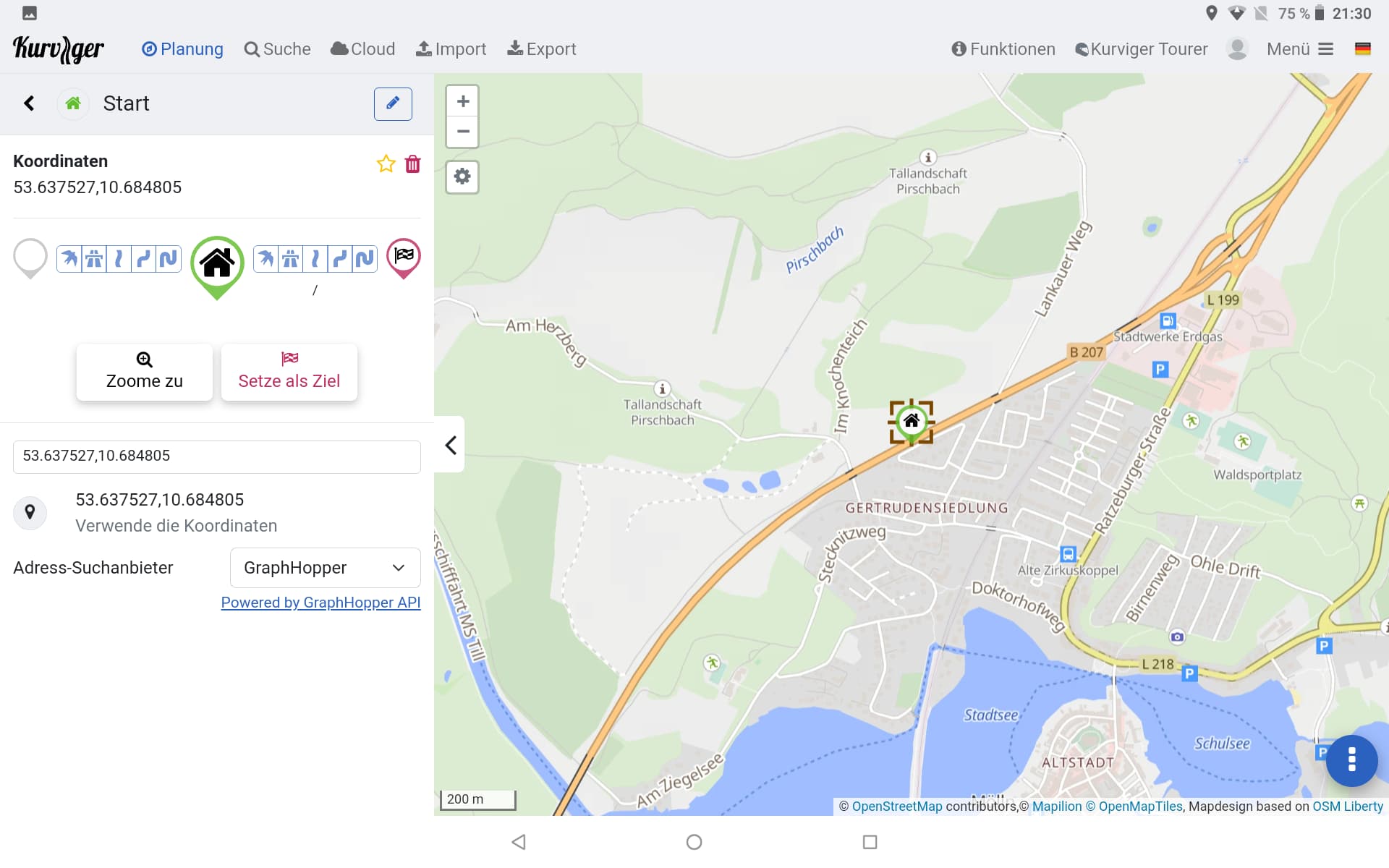The image size is (1389, 868).
Task: Go back with the Start header arrow
Action: click(x=29, y=103)
